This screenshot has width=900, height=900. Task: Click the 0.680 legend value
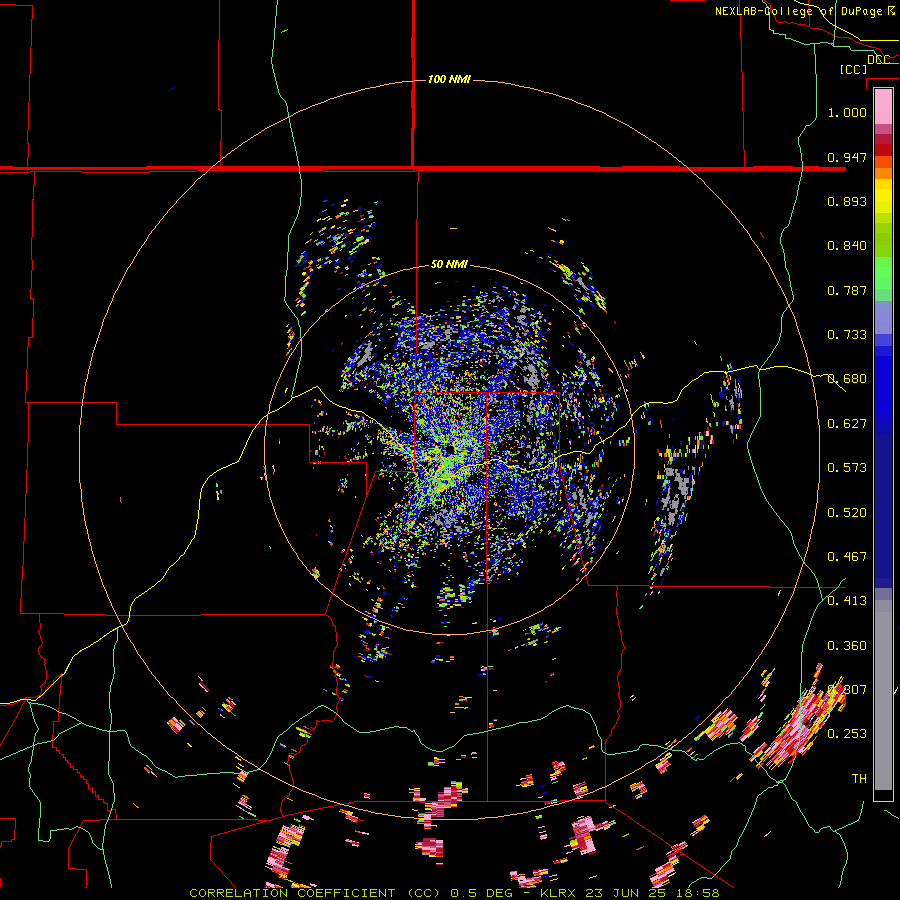tap(847, 379)
